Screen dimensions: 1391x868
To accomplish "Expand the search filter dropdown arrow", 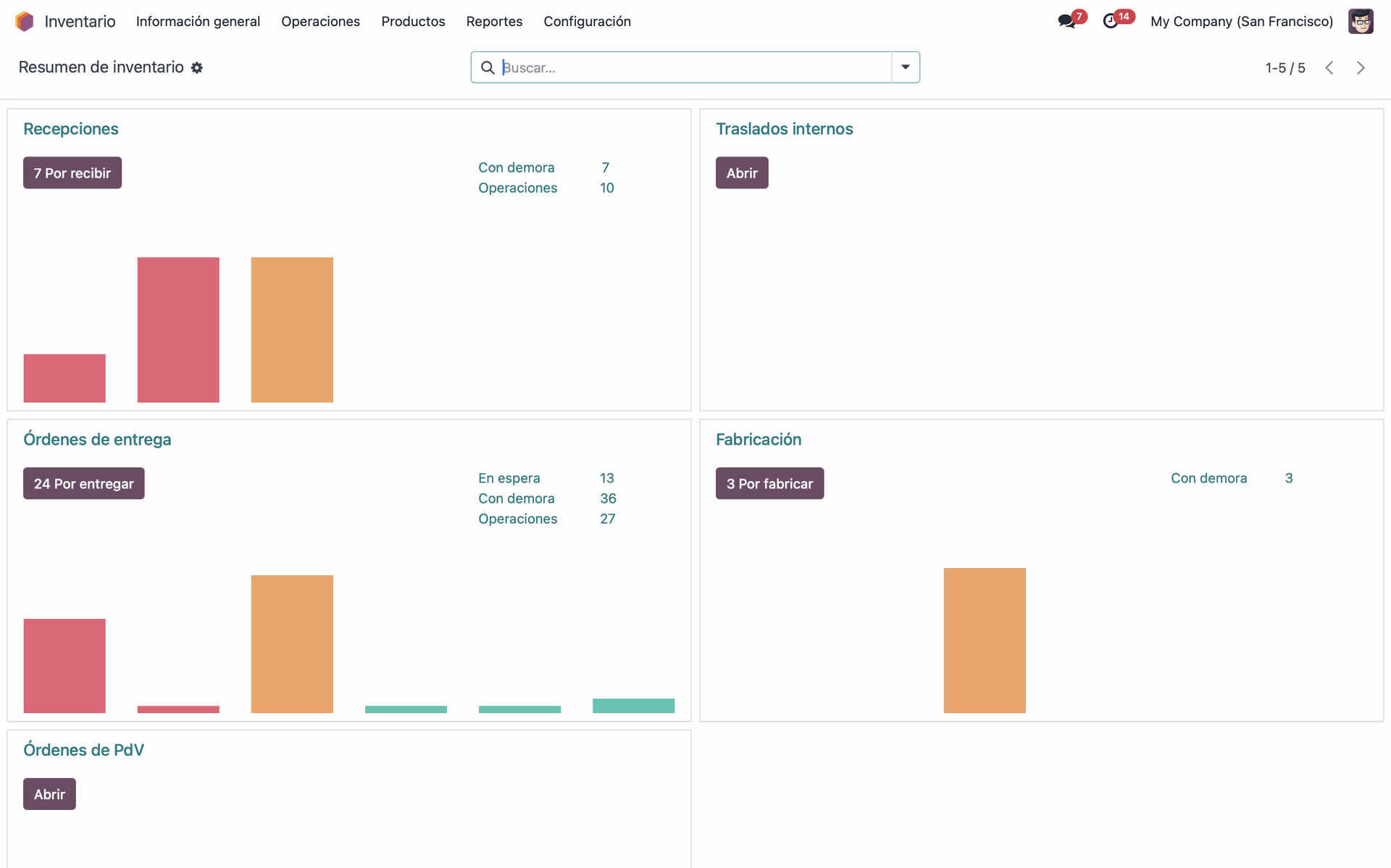I will click(x=905, y=67).
